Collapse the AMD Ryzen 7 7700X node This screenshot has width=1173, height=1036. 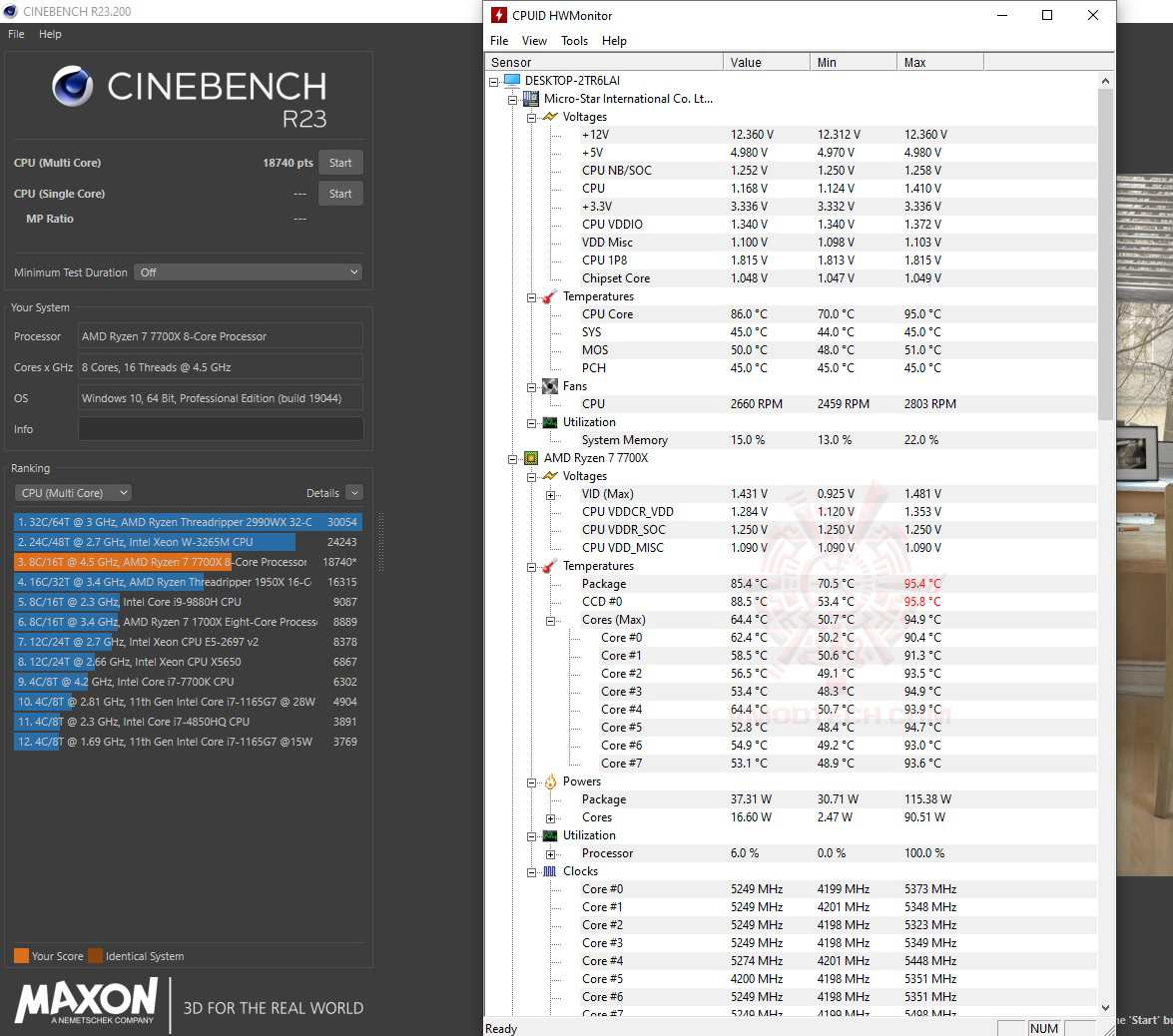(512, 458)
